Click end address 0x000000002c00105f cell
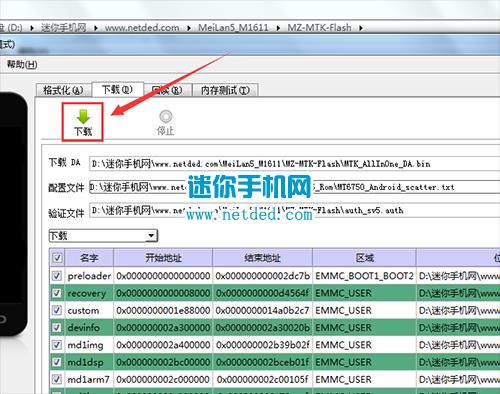 [262, 380]
